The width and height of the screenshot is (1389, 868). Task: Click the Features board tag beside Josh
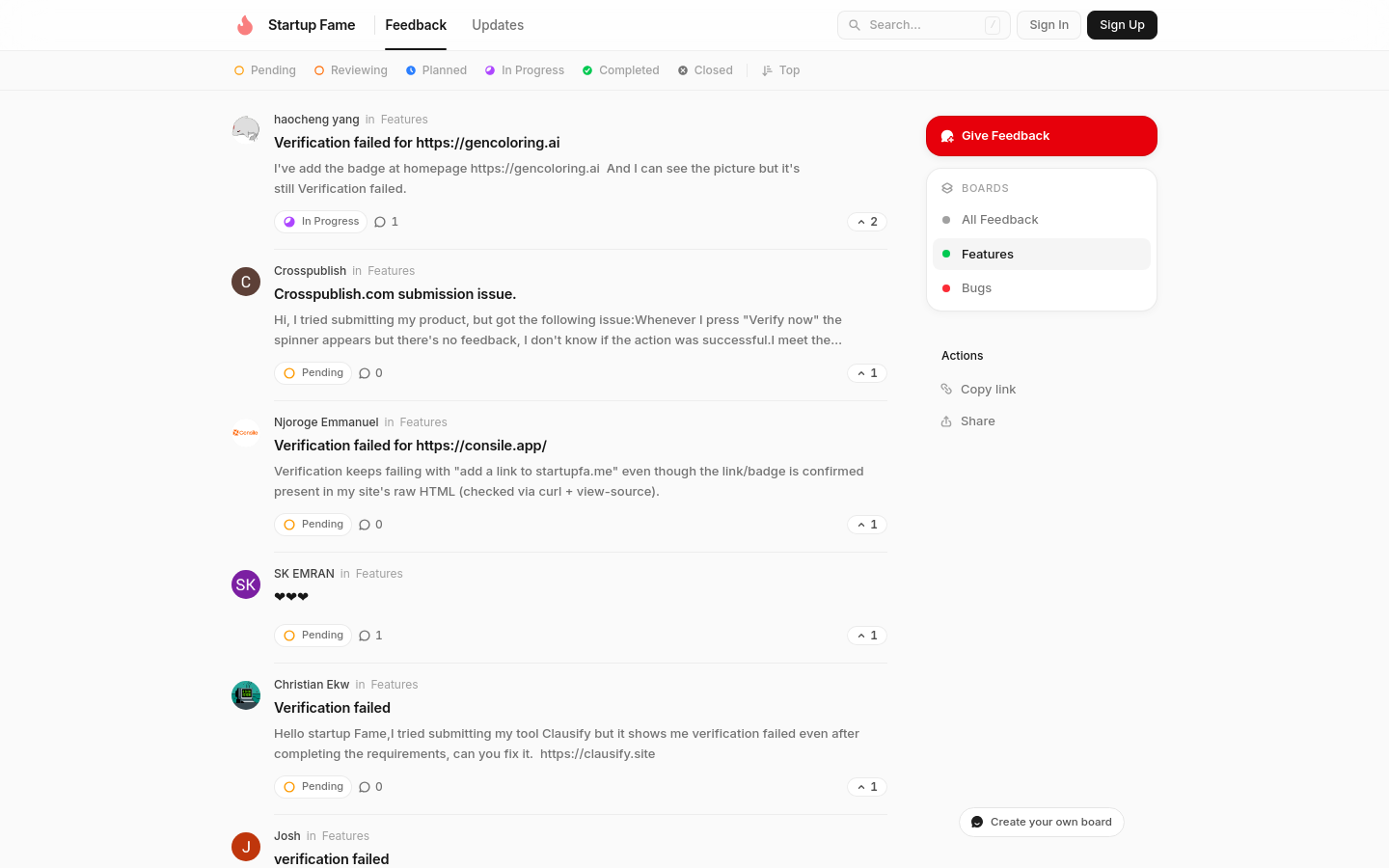click(x=345, y=836)
